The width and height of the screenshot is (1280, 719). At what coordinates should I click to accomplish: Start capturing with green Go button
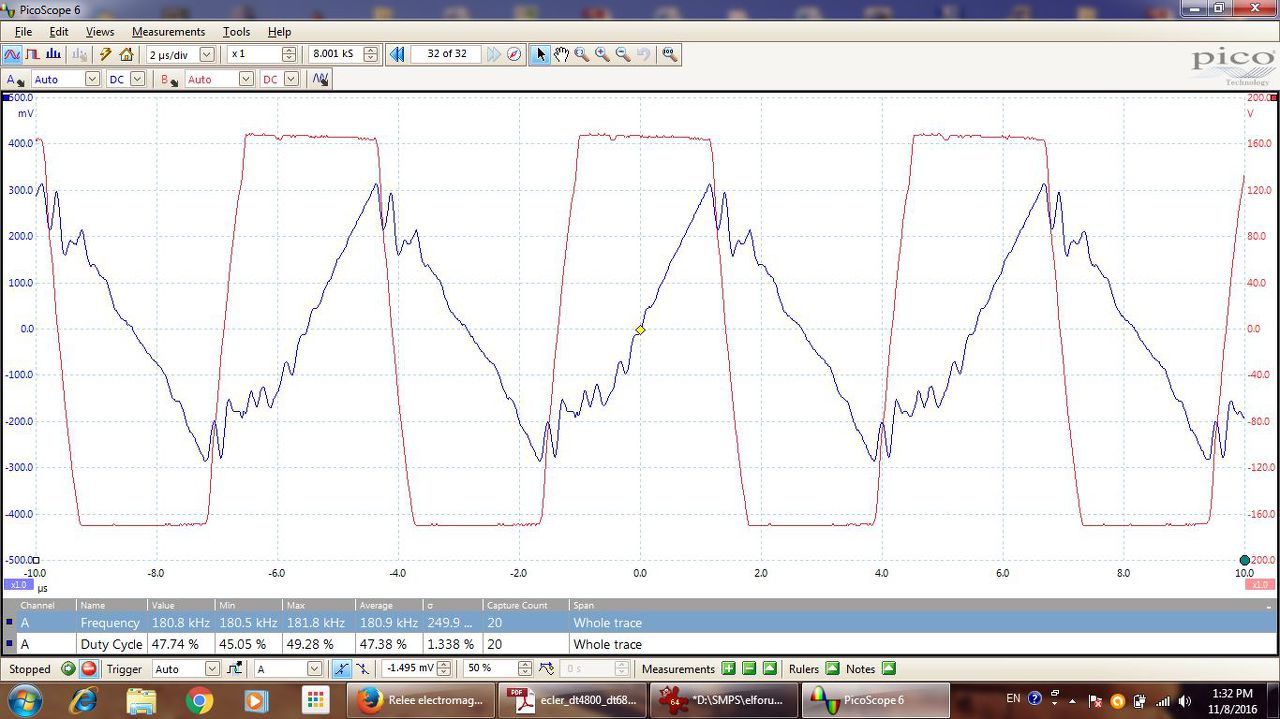point(68,669)
